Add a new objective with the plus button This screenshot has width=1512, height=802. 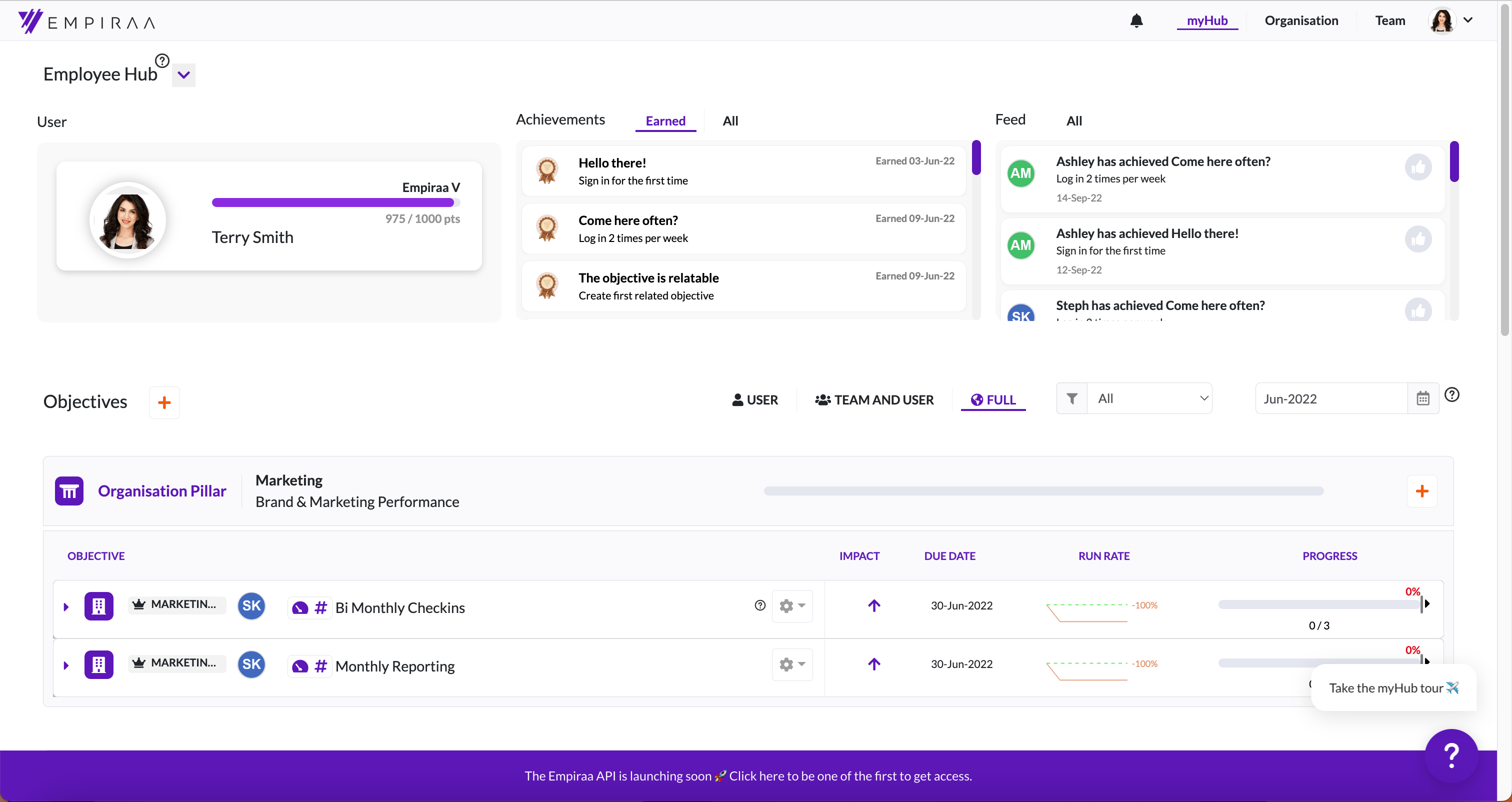[164, 402]
